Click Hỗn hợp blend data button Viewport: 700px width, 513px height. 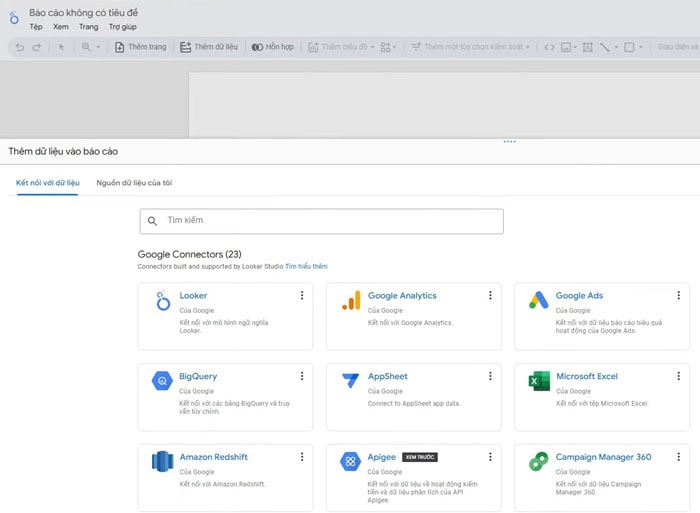click(x=273, y=47)
